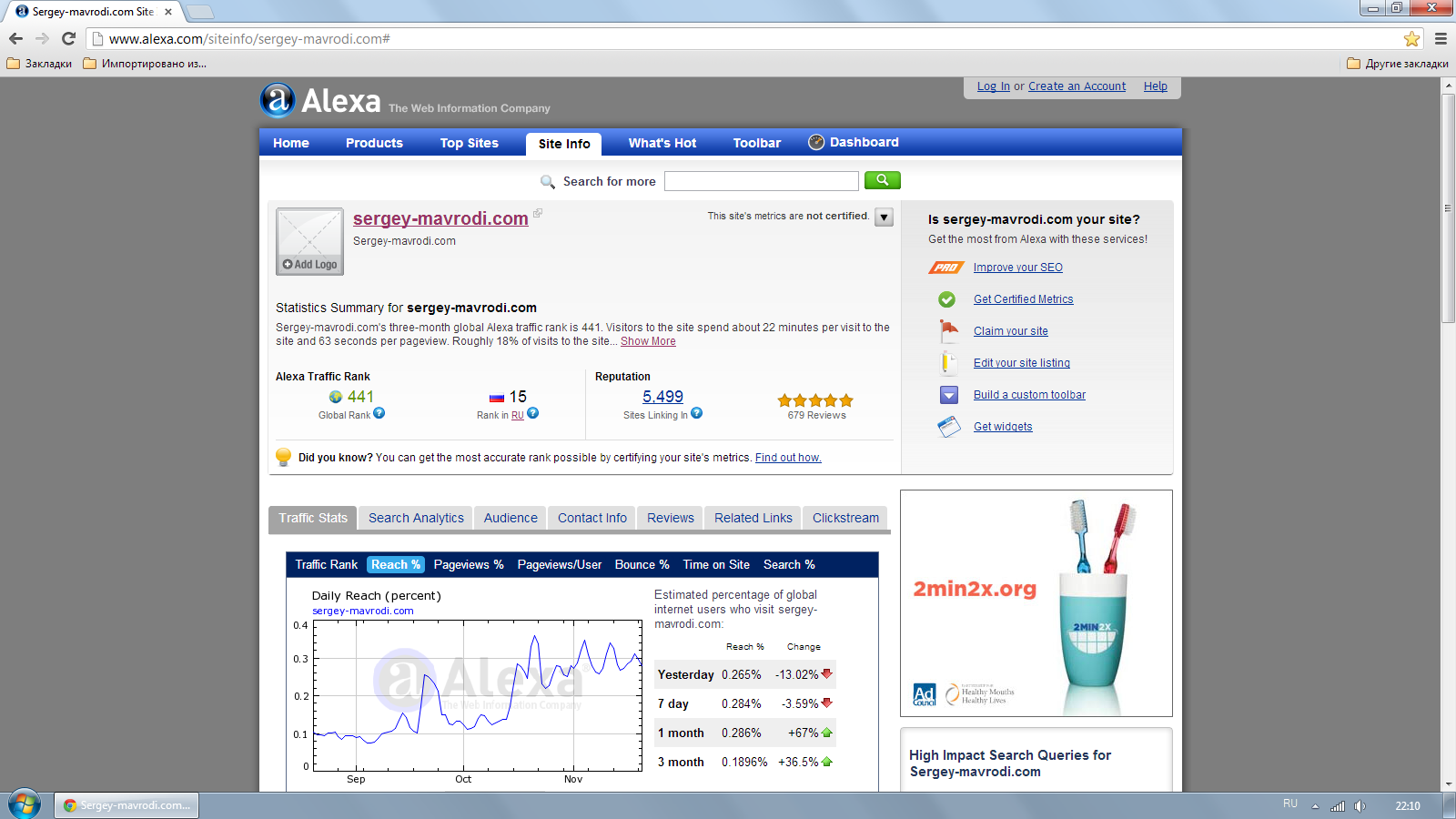Click the Create an Account link
The image size is (1456, 819).
1077,86
